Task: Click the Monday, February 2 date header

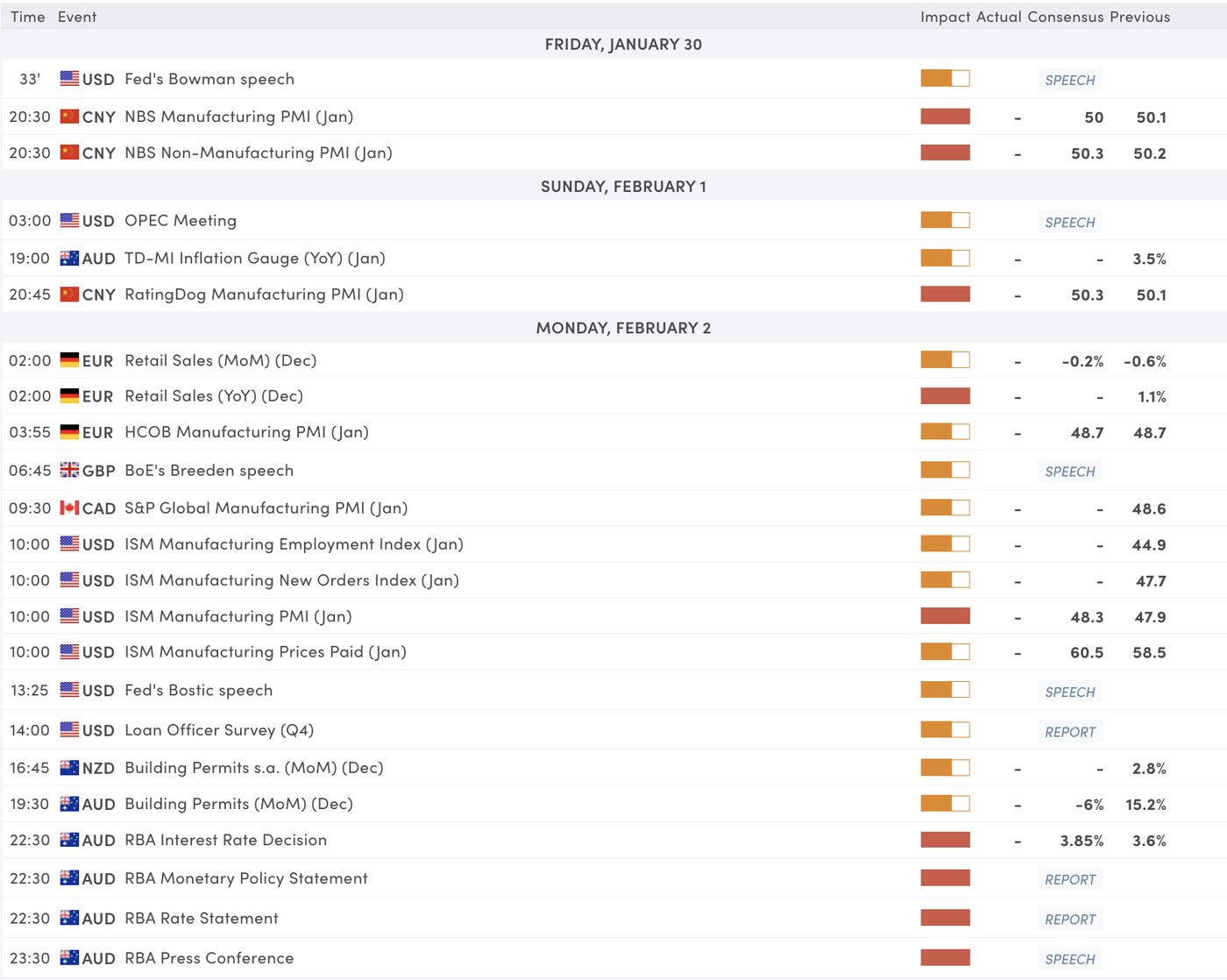Action: 623,328
